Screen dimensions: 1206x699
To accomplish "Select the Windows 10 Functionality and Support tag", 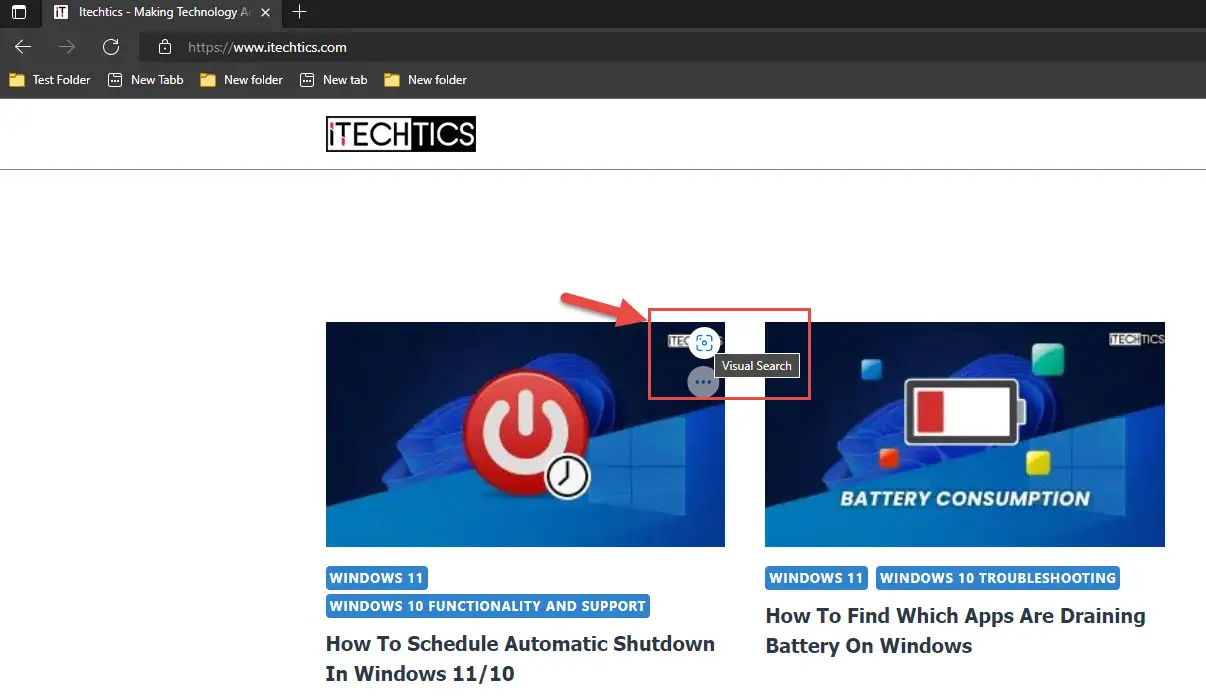I will (x=488, y=606).
